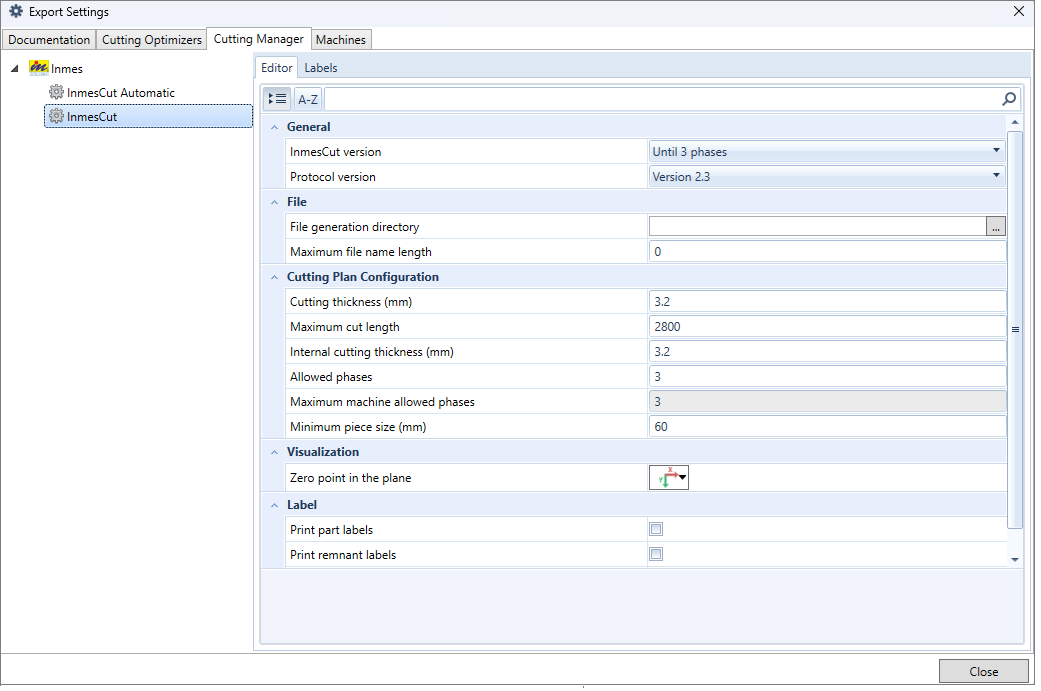
Task: Click the InmesCut Automatic gear icon
Action: (x=56, y=92)
